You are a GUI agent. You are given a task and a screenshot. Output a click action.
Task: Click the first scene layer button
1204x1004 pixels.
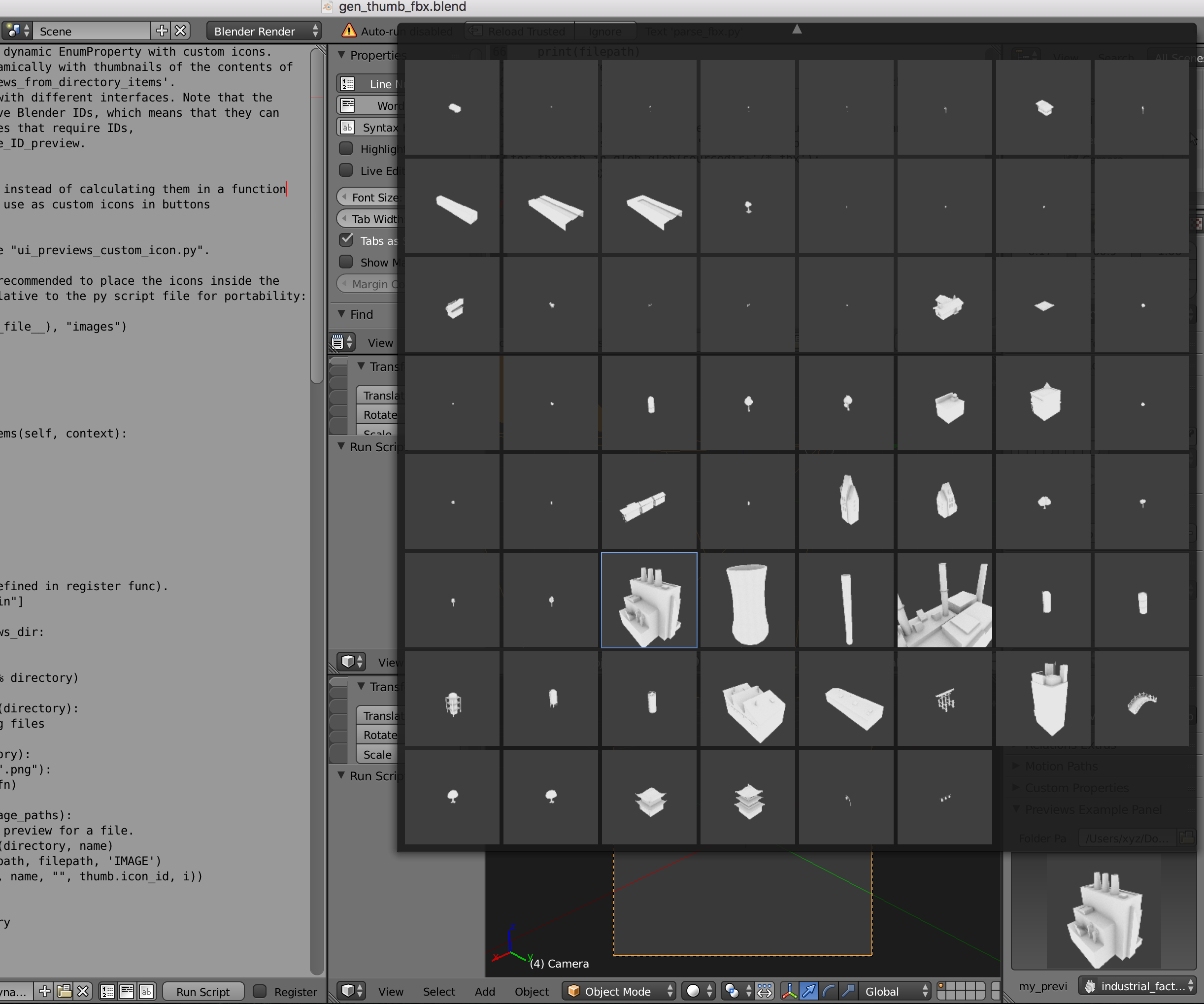coord(942,987)
